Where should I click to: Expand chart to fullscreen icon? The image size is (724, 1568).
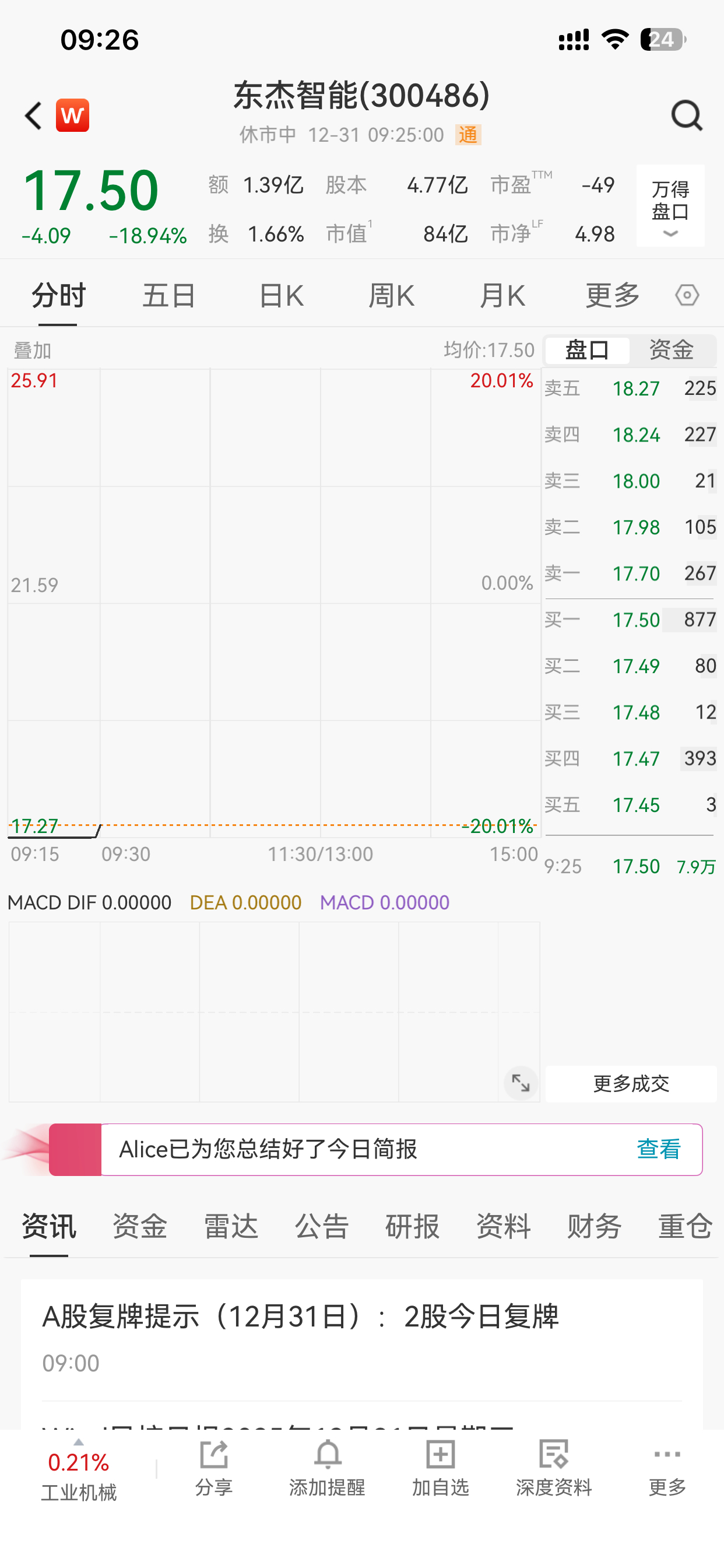521,1083
